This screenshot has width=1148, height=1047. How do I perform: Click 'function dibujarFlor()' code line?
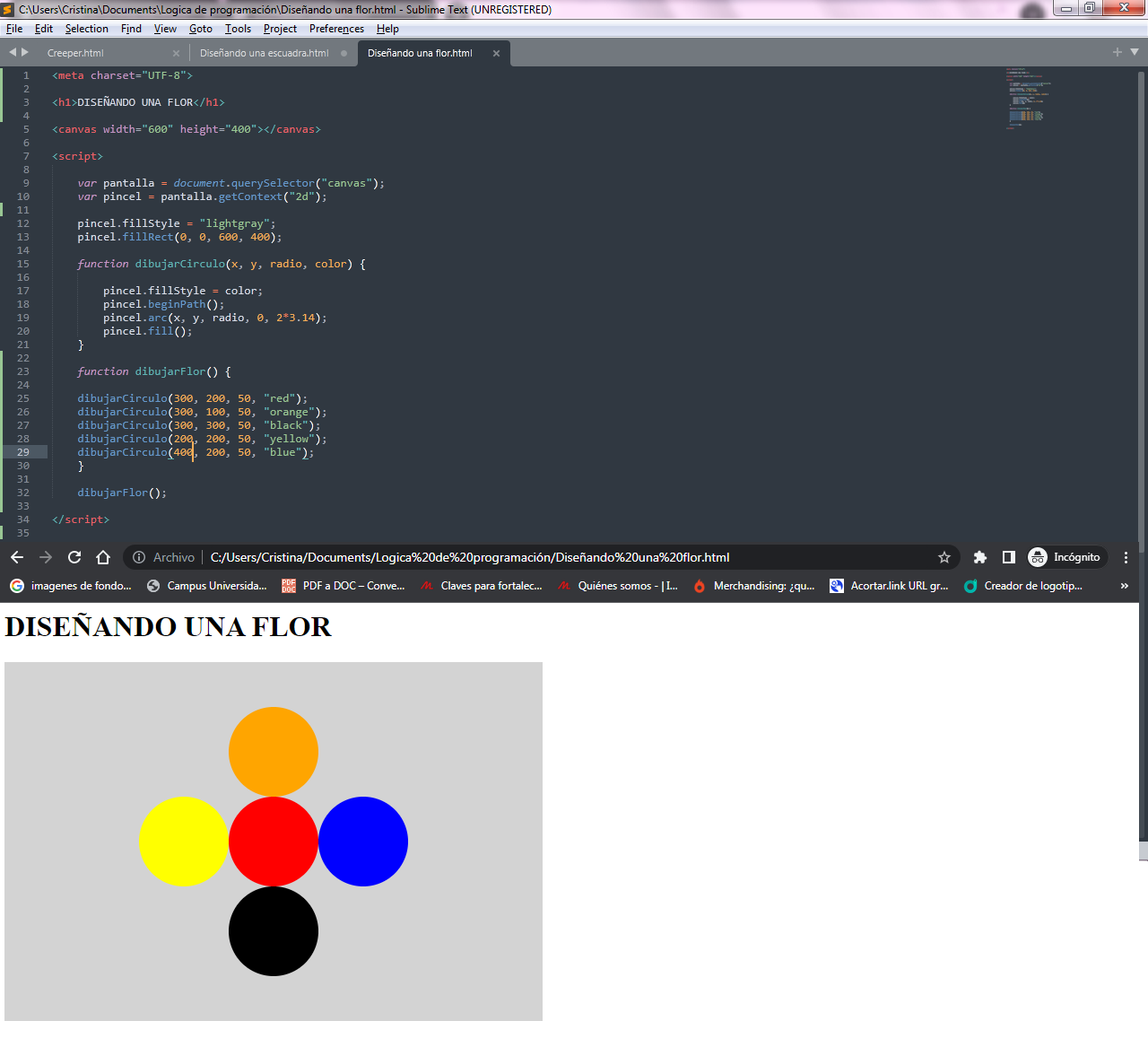coord(154,371)
